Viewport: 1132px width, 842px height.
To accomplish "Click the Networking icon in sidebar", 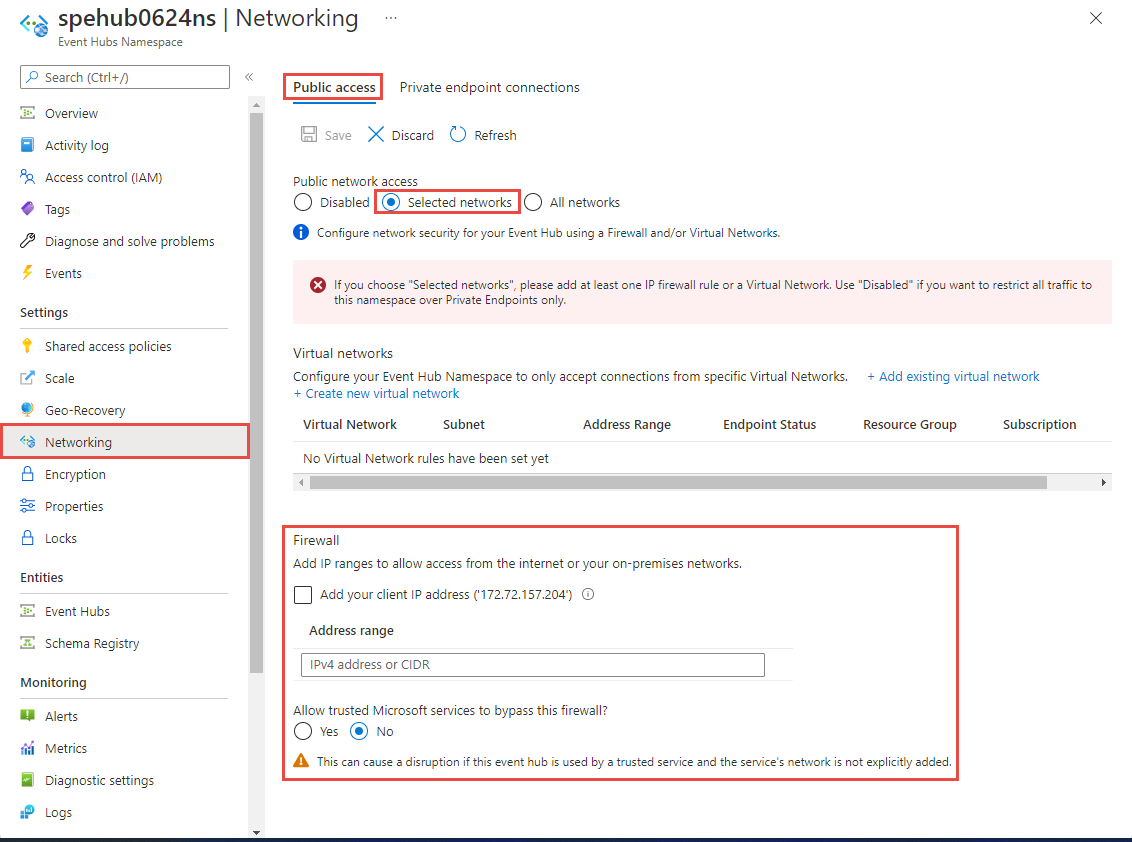I will point(27,441).
